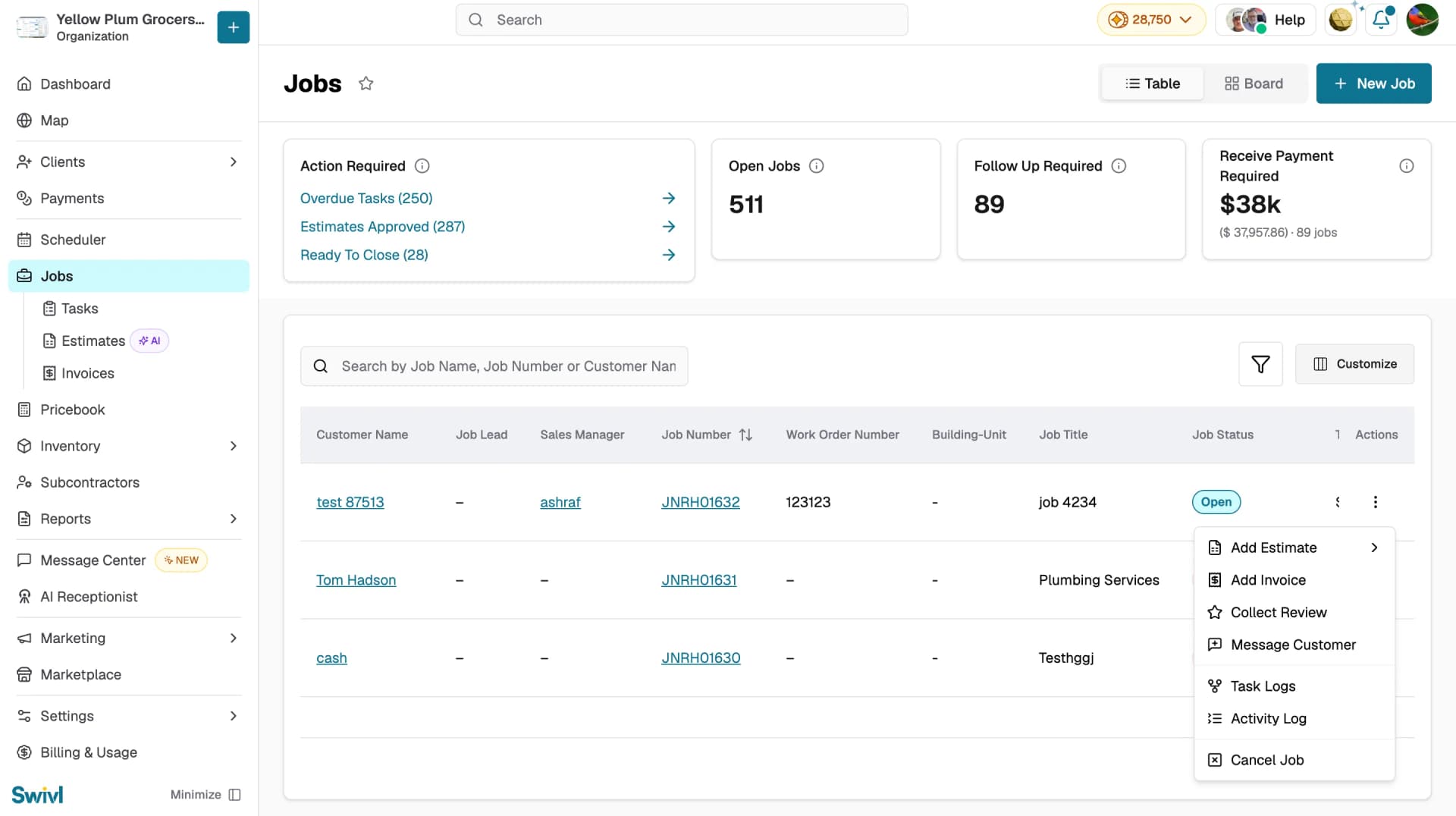Open Marketplace from sidebar
This screenshot has width=1456, height=816.
pos(129,675)
